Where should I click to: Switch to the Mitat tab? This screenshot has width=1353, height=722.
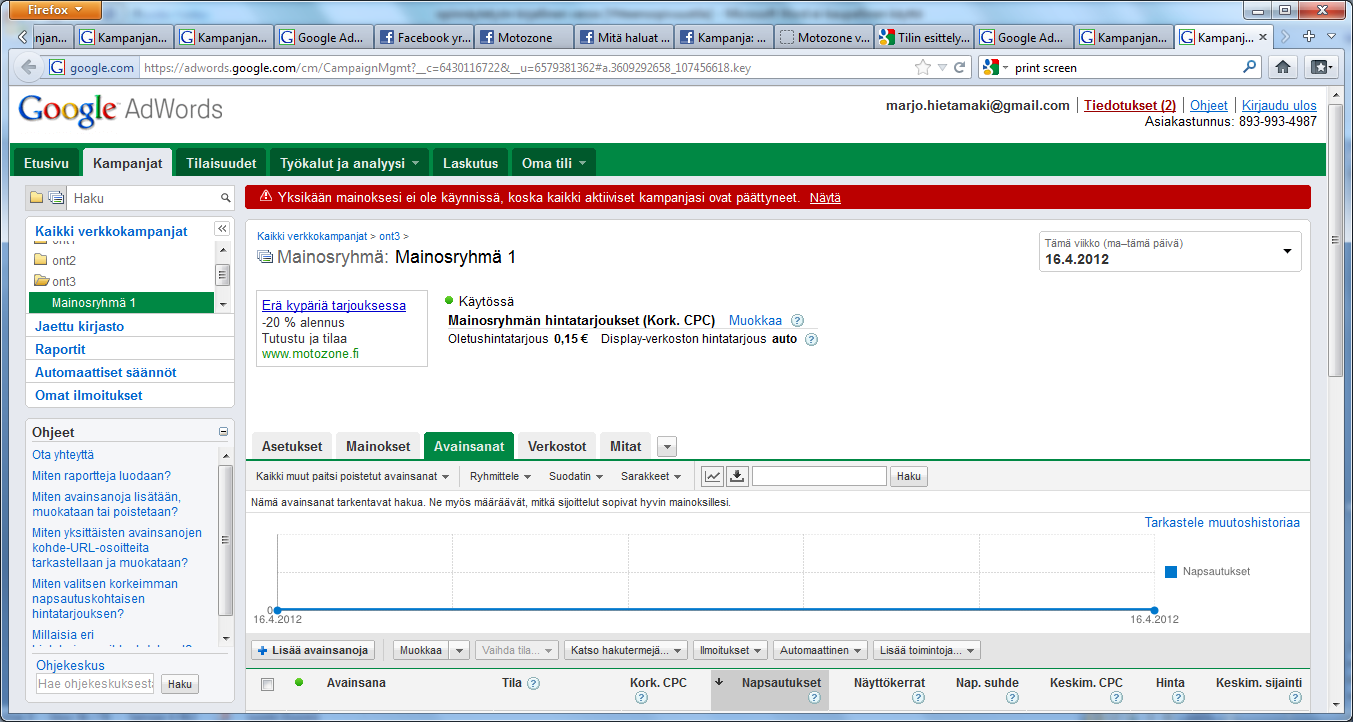[626, 447]
